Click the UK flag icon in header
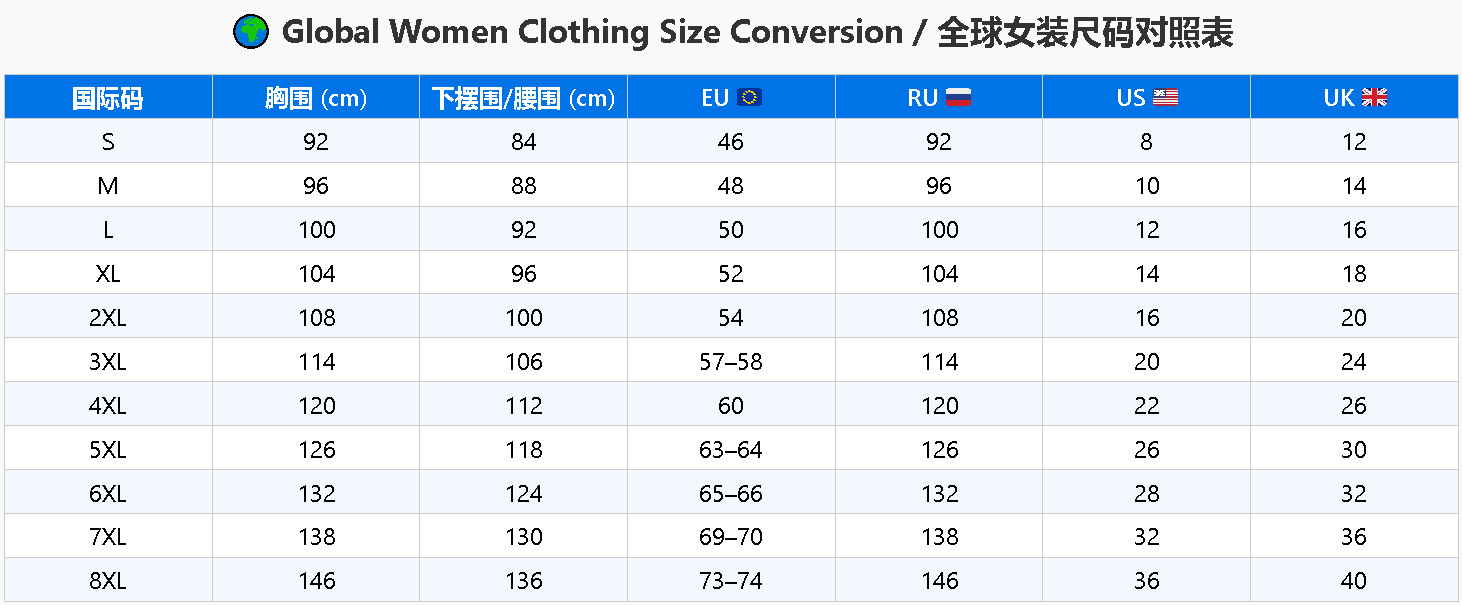This screenshot has width=1462, height=605. 1375,97
